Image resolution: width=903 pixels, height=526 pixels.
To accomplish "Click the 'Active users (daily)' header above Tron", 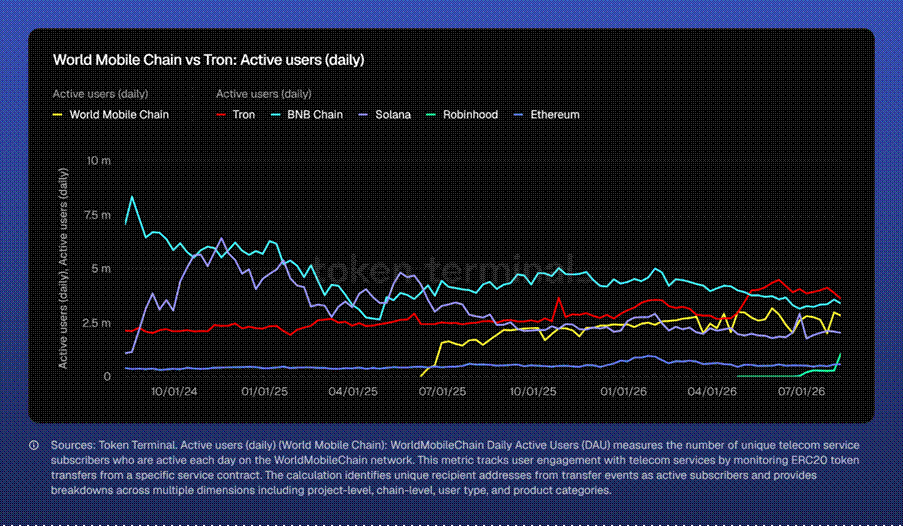I will point(264,94).
